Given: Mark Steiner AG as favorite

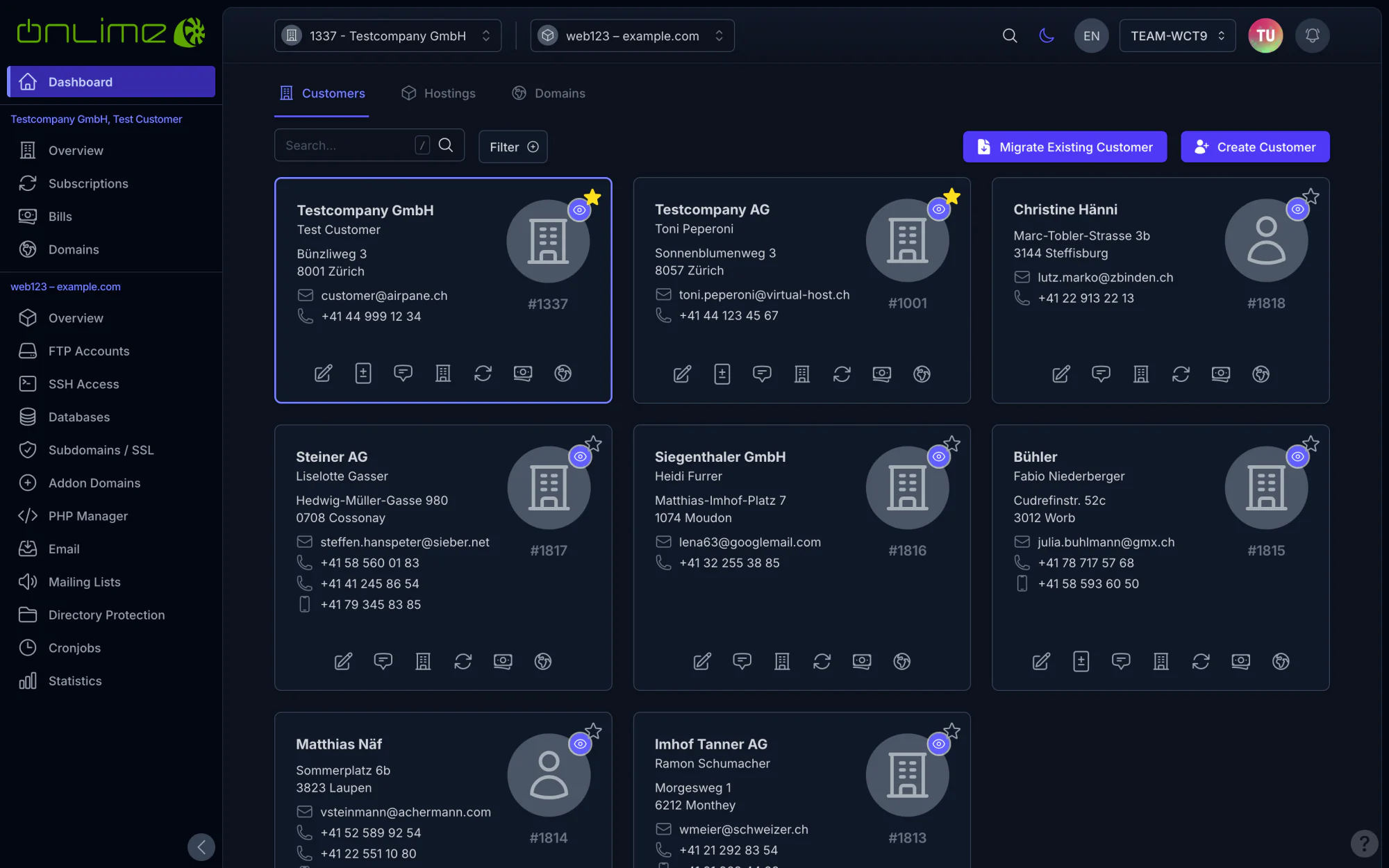Looking at the screenshot, I should [x=593, y=443].
